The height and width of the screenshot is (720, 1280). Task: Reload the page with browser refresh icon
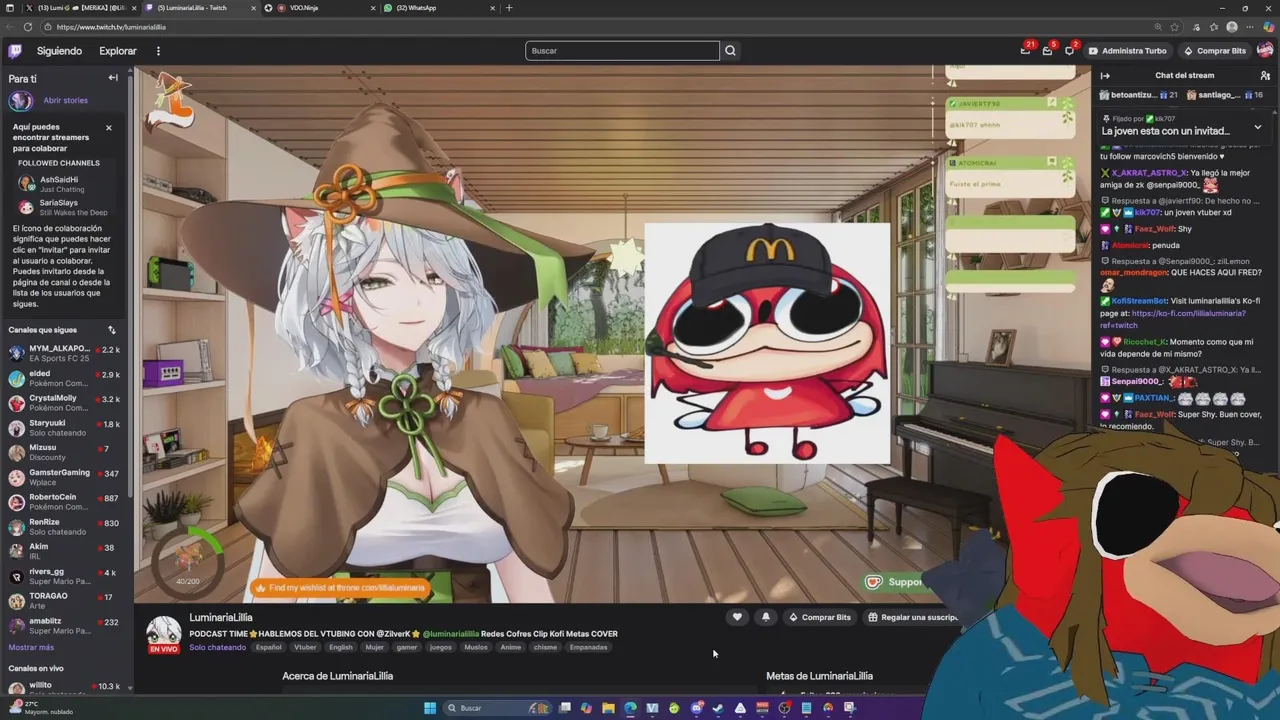[27, 27]
